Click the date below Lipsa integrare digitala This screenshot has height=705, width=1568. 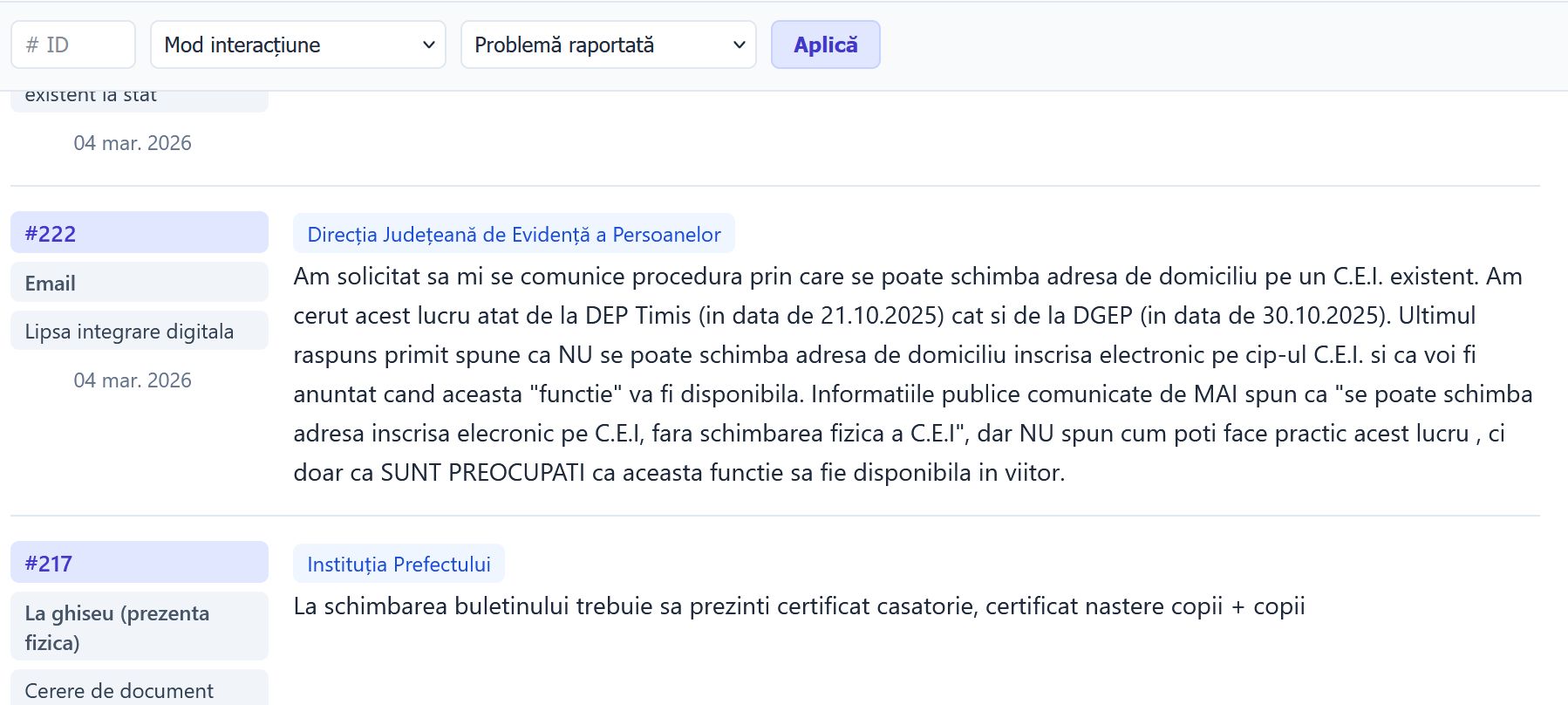pyautogui.click(x=133, y=380)
